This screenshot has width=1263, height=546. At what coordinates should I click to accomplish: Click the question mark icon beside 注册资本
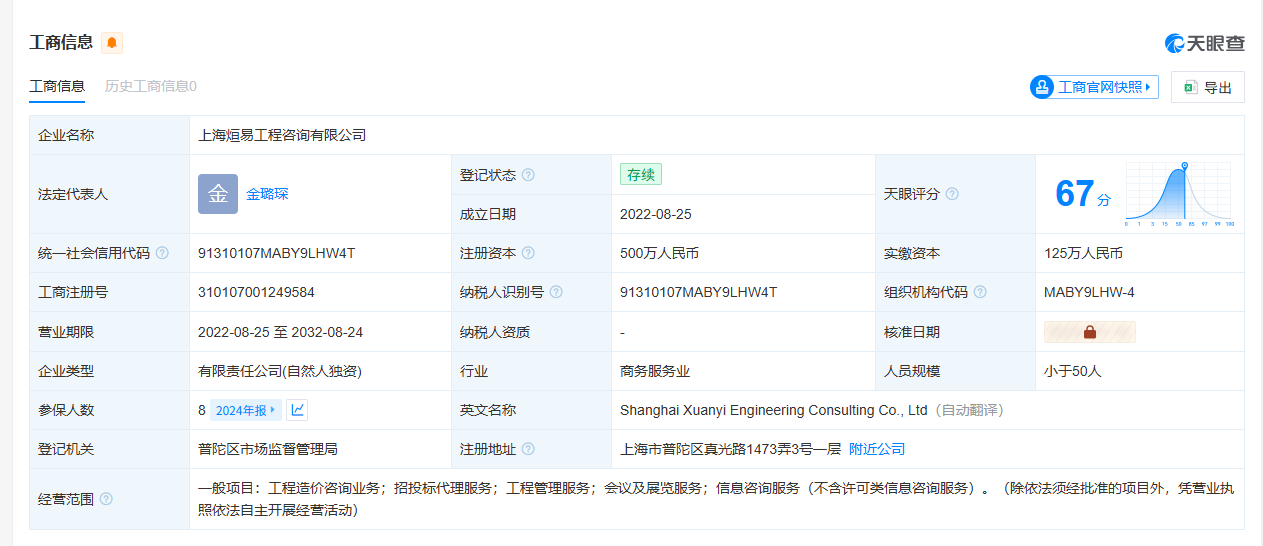point(528,253)
